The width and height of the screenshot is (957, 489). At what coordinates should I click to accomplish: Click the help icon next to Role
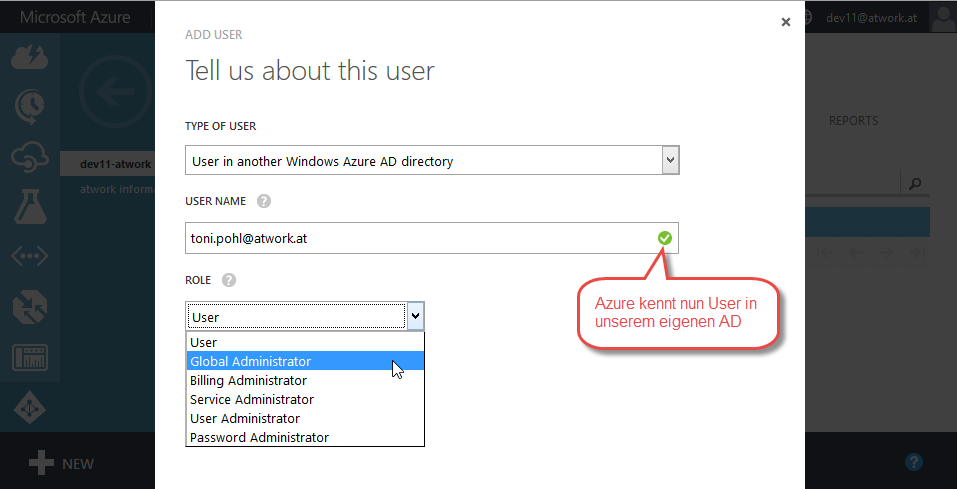229,281
